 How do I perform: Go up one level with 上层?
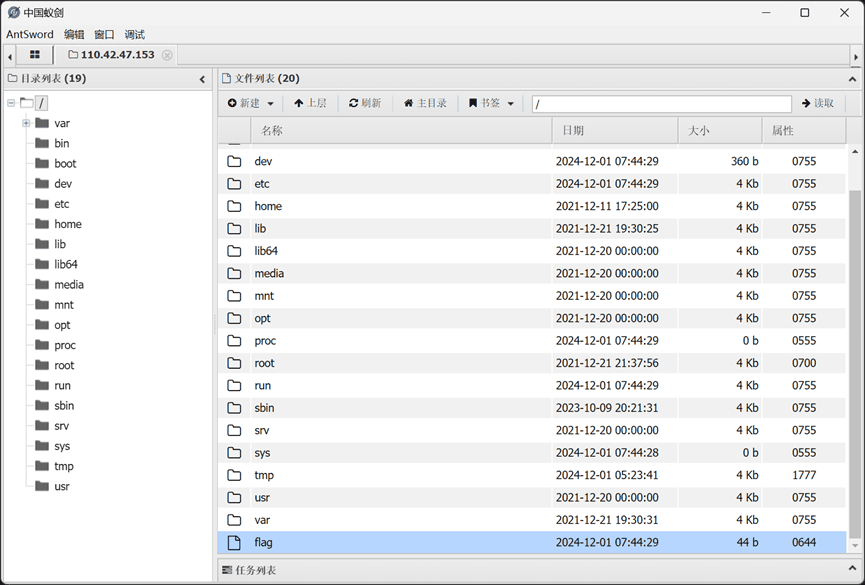pos(310,103)
